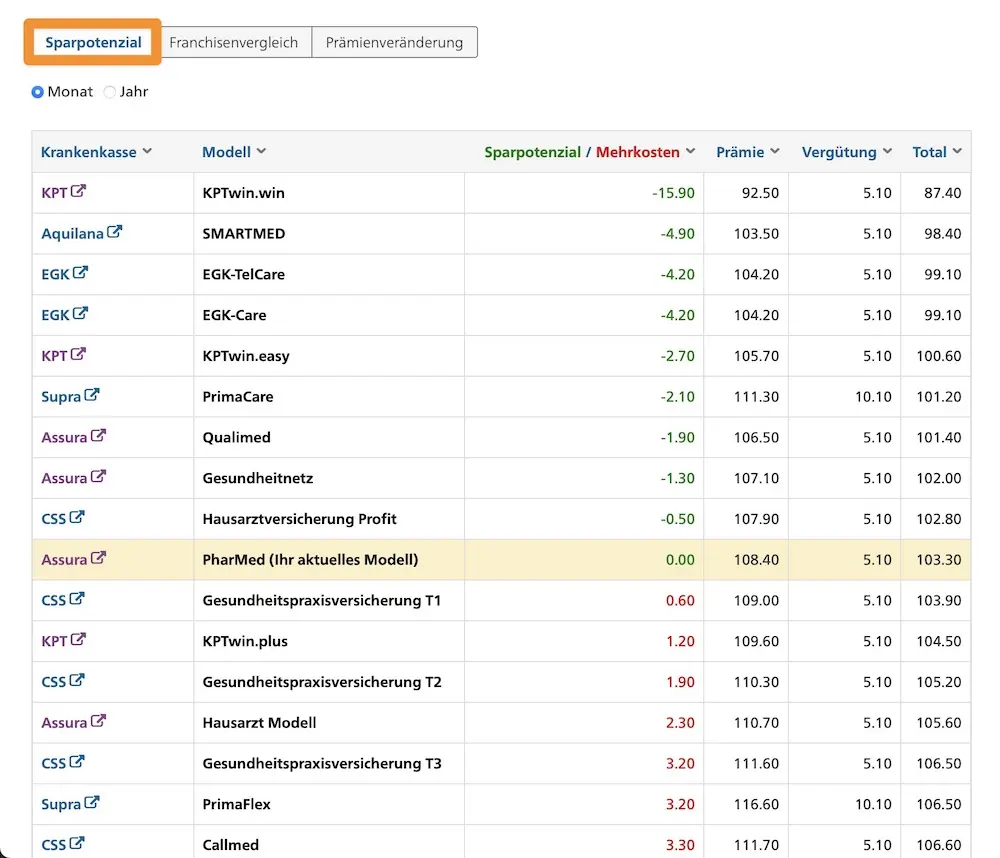
Task: Open the CSS link for Gesundheitspraxisversicherung T1
Action: pos(54,601)
